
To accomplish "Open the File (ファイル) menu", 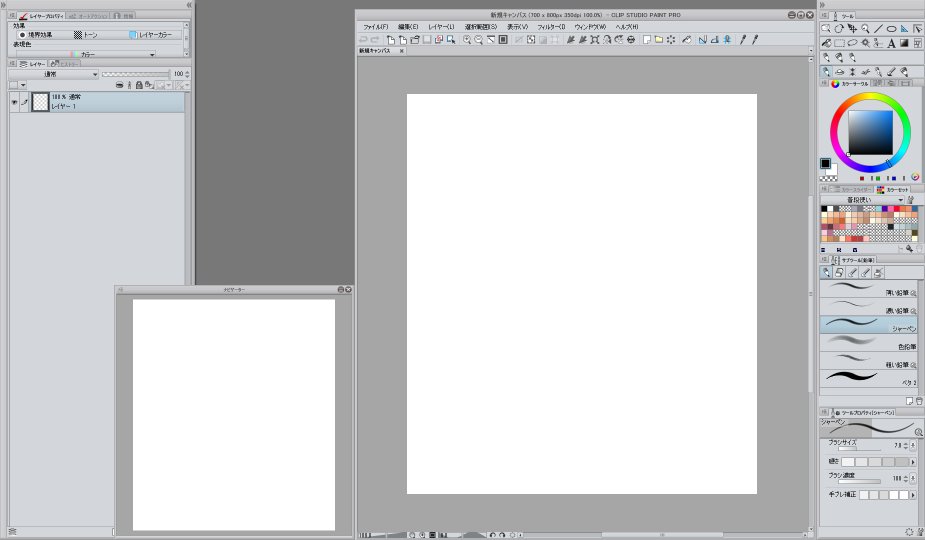I will (x=375, y=26).
